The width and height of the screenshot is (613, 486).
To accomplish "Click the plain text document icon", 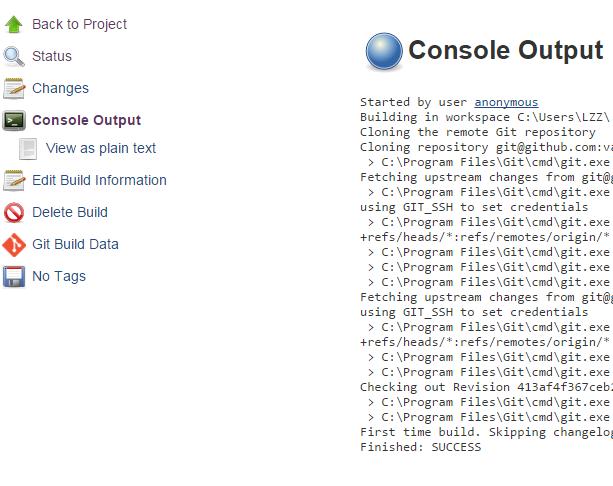I will 28,148.
